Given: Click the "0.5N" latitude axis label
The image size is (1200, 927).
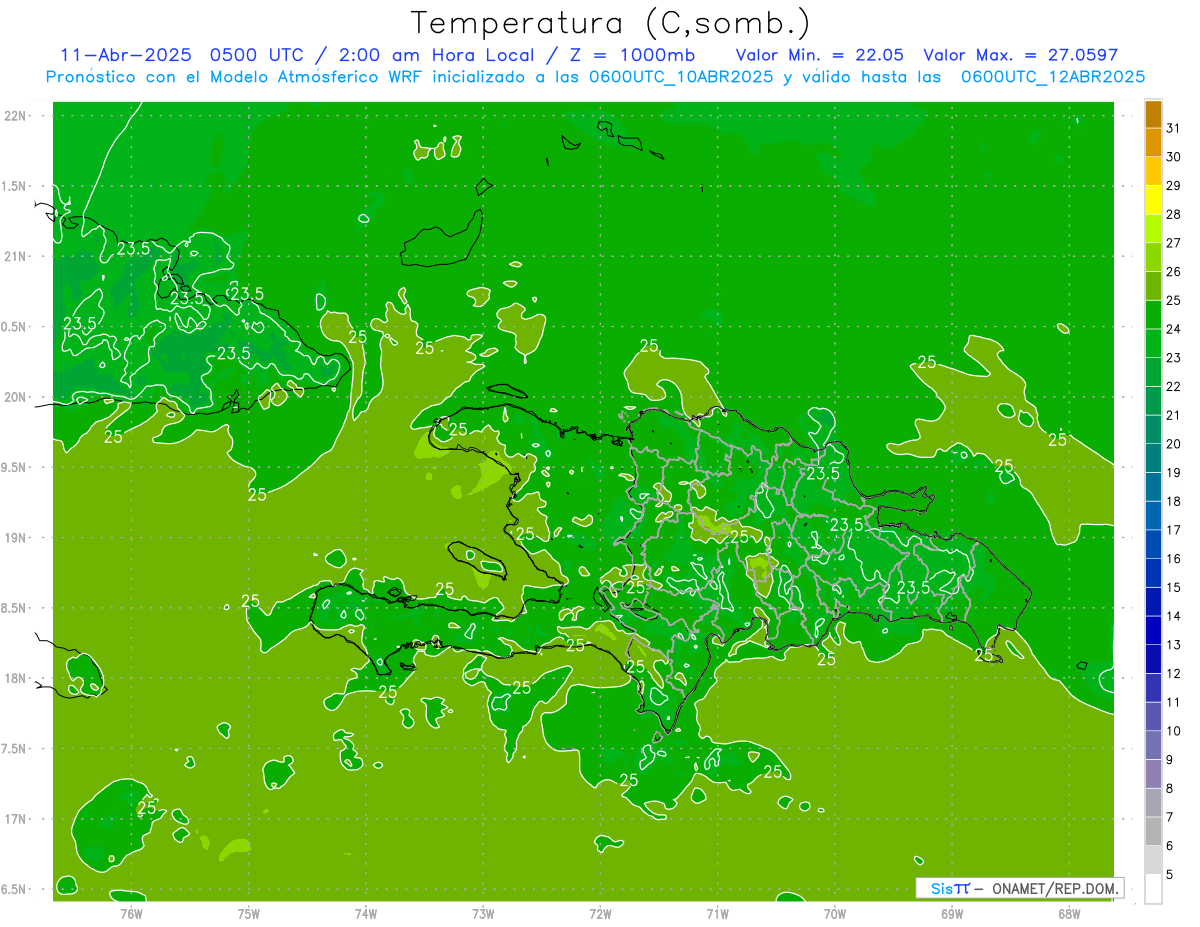Looking at the screenshot, I should (15, 327).
